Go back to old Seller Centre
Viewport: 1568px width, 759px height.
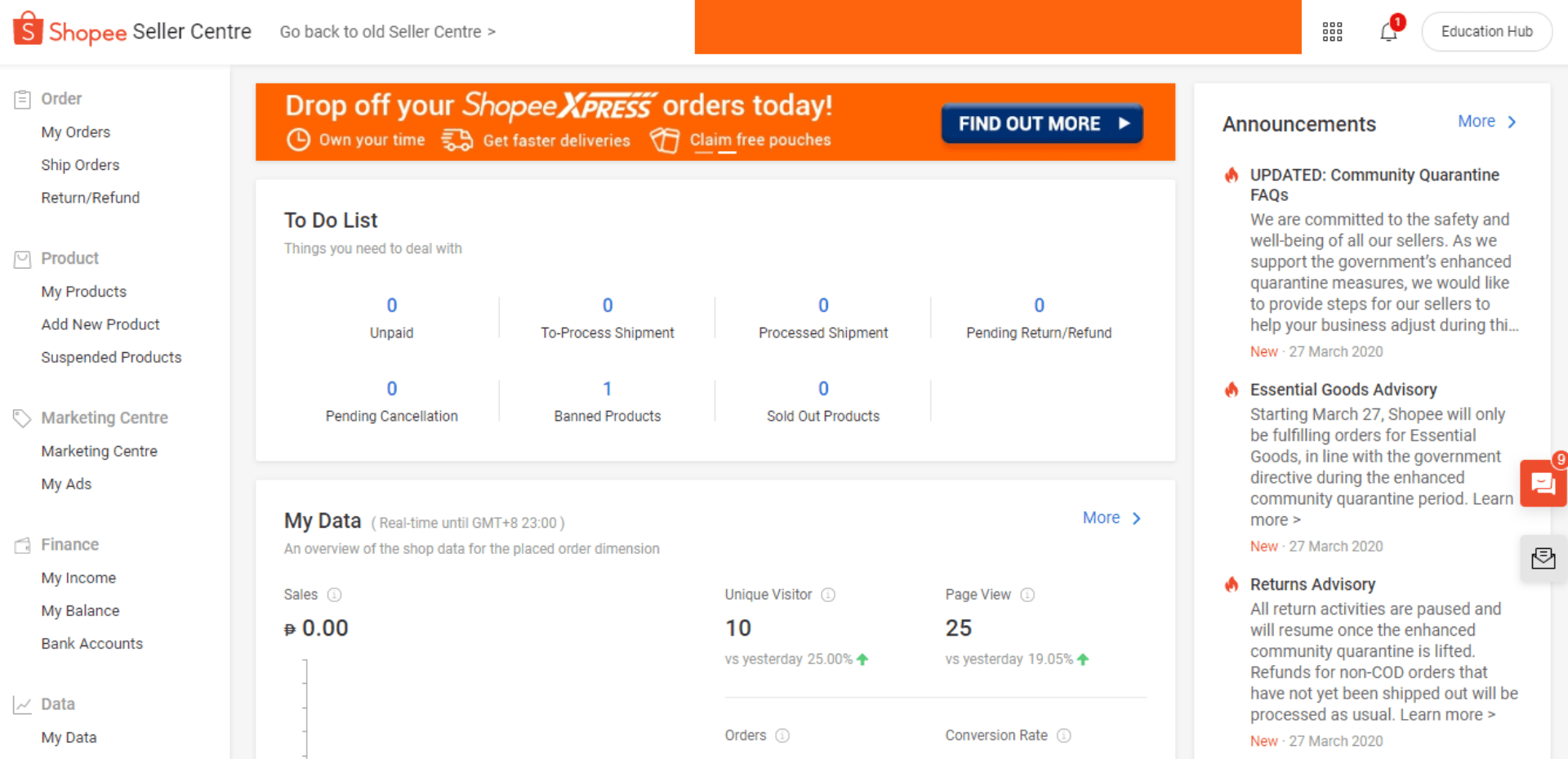pos(387,32)
